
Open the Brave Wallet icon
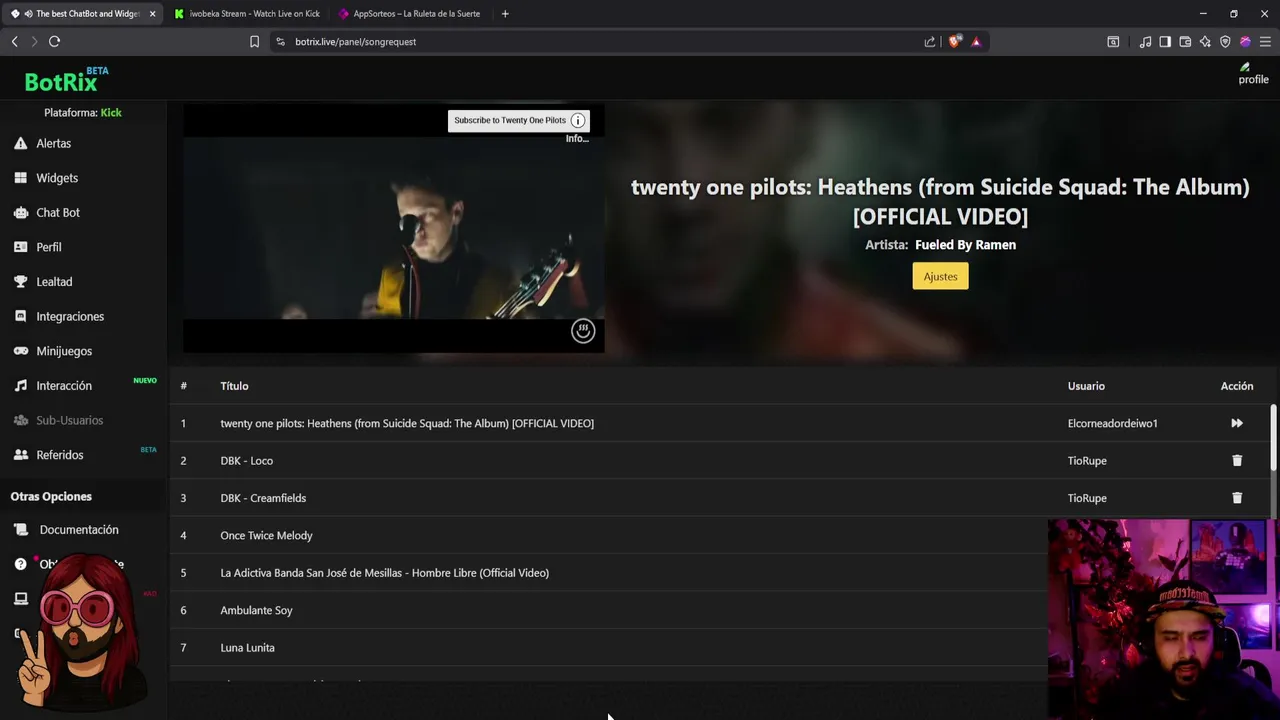point(1185,42)
